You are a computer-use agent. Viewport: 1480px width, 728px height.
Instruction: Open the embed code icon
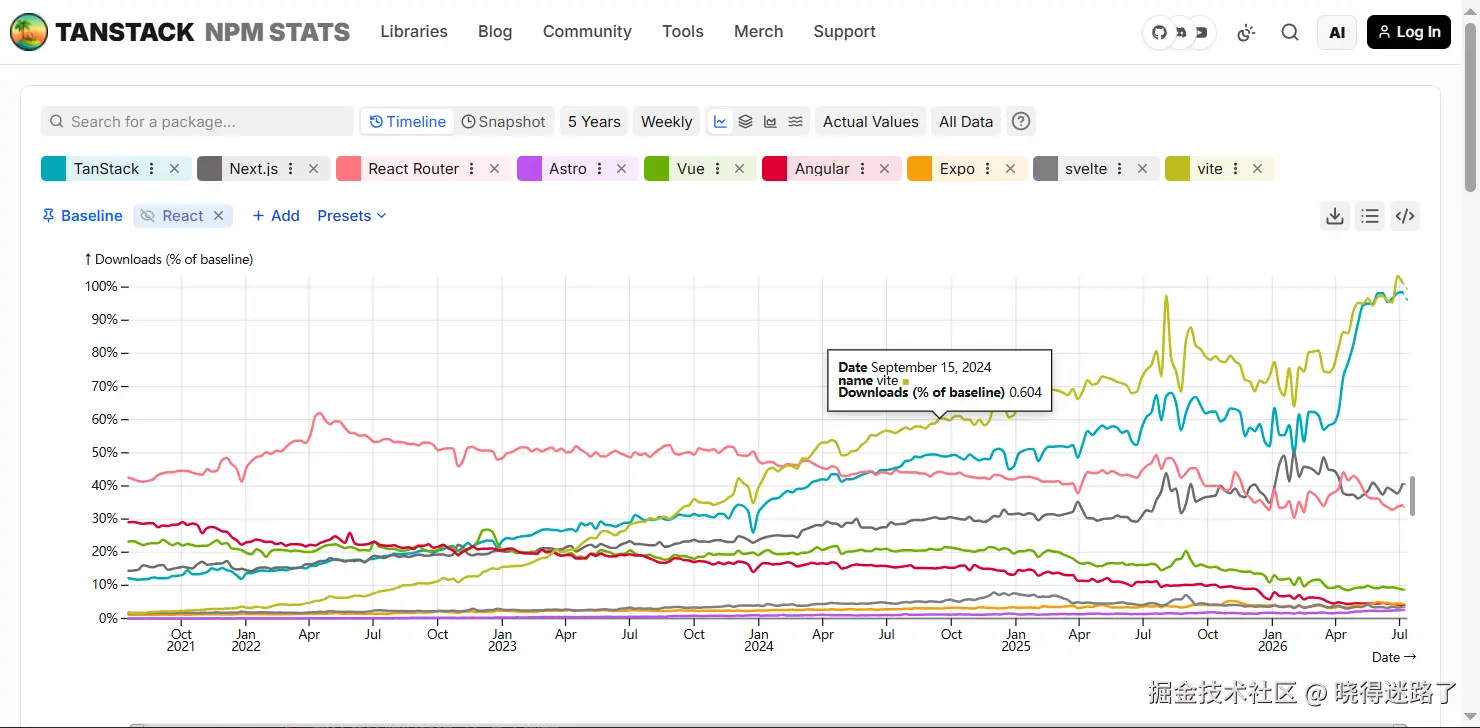tap(1405, 216)
